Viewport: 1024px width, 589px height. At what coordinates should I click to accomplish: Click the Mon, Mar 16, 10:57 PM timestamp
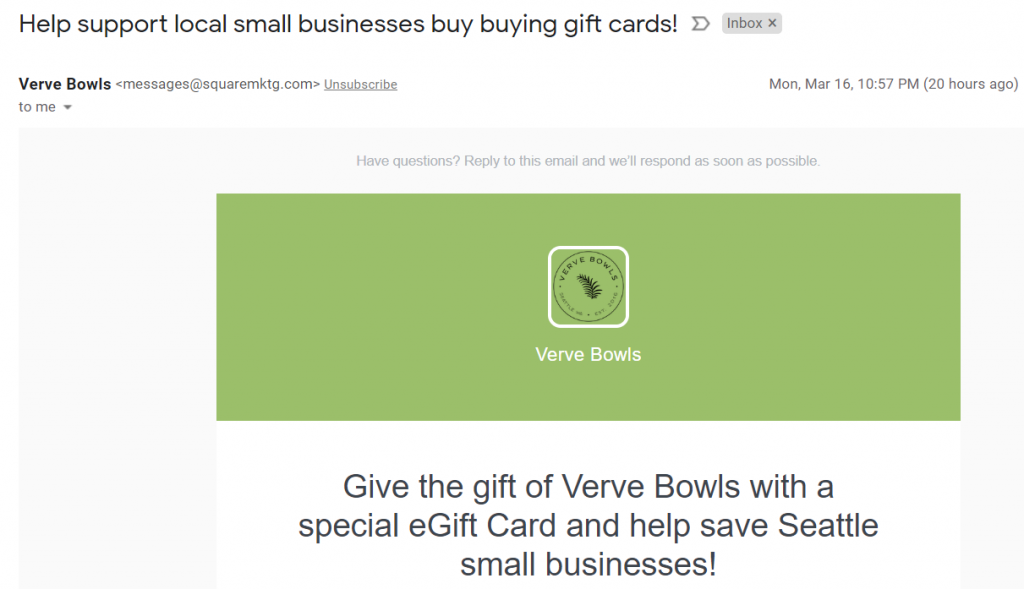[x=843, y=84]
